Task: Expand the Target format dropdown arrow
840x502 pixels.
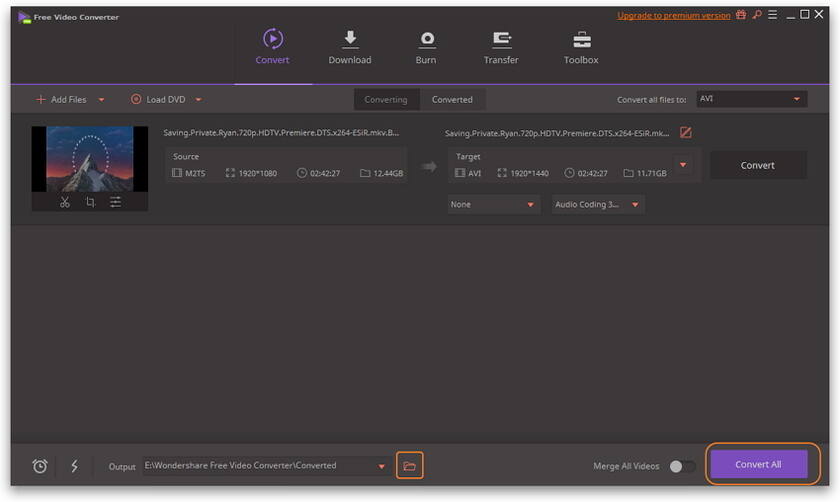Action: tap(683, 165)
